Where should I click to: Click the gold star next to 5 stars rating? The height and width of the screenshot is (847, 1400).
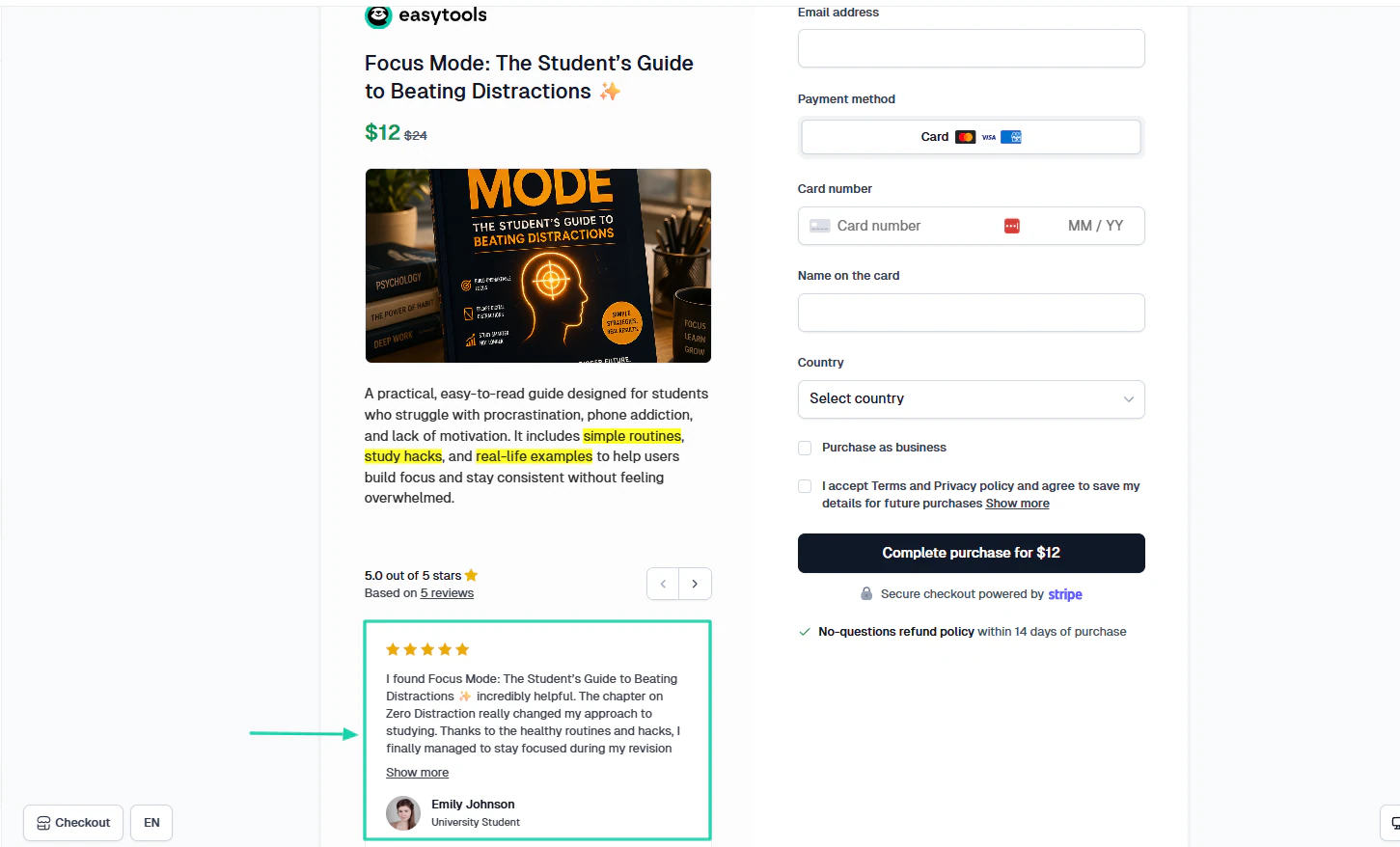471,575
